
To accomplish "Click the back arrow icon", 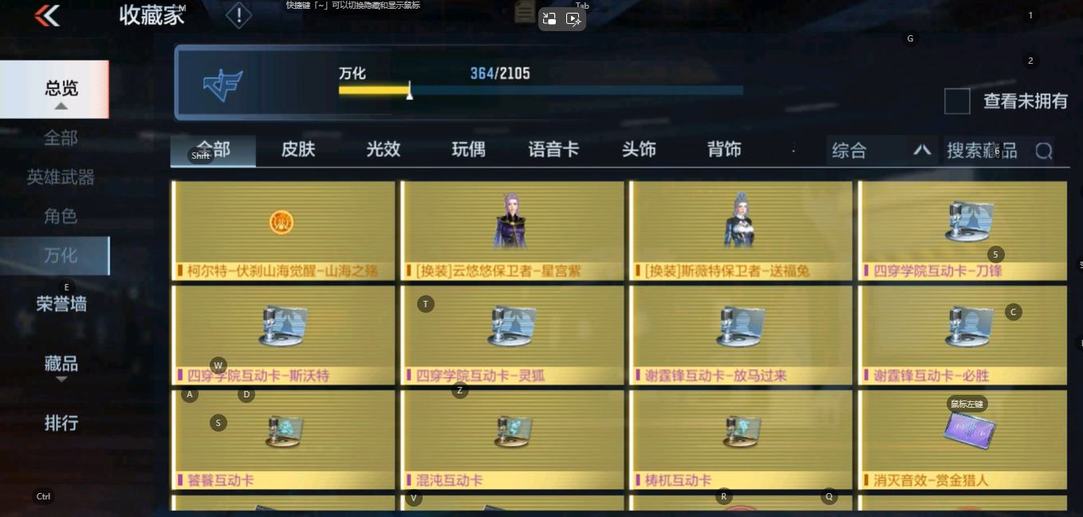I will tap(47, 15).
